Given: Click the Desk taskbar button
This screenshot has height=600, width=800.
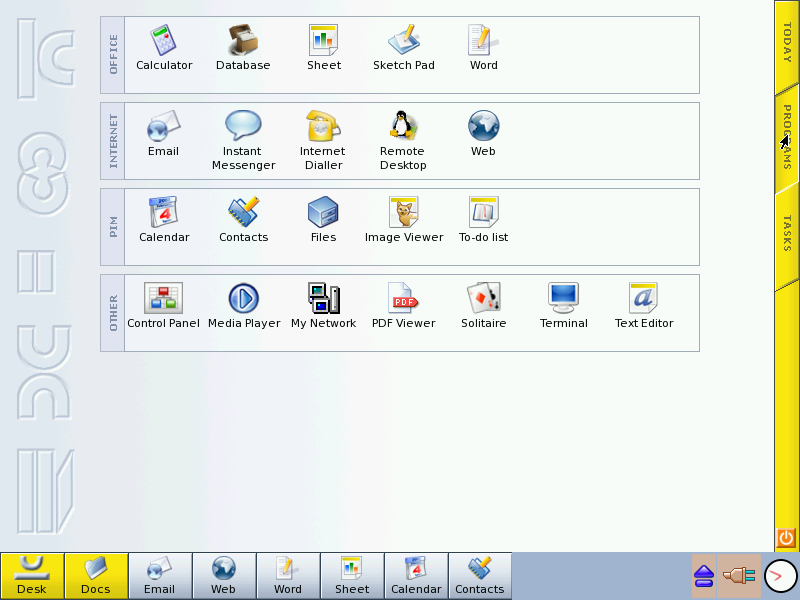Looking at the screenshot, I should pyautogui.click(x=32, y=576).
